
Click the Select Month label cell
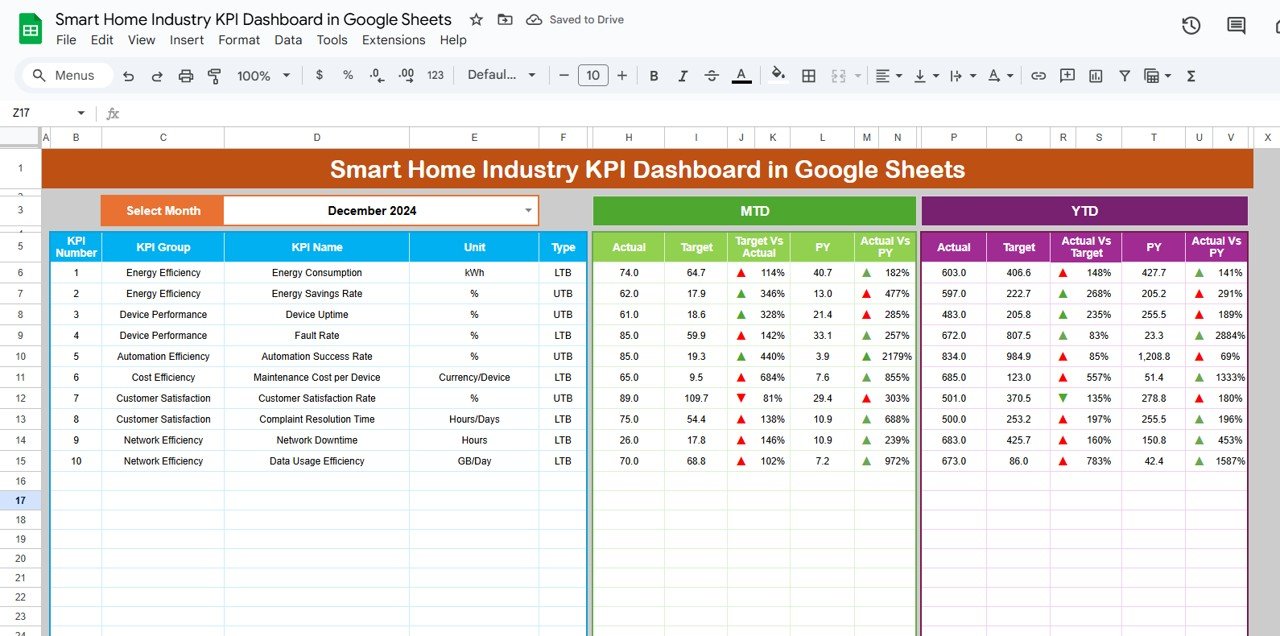point(162,211)
